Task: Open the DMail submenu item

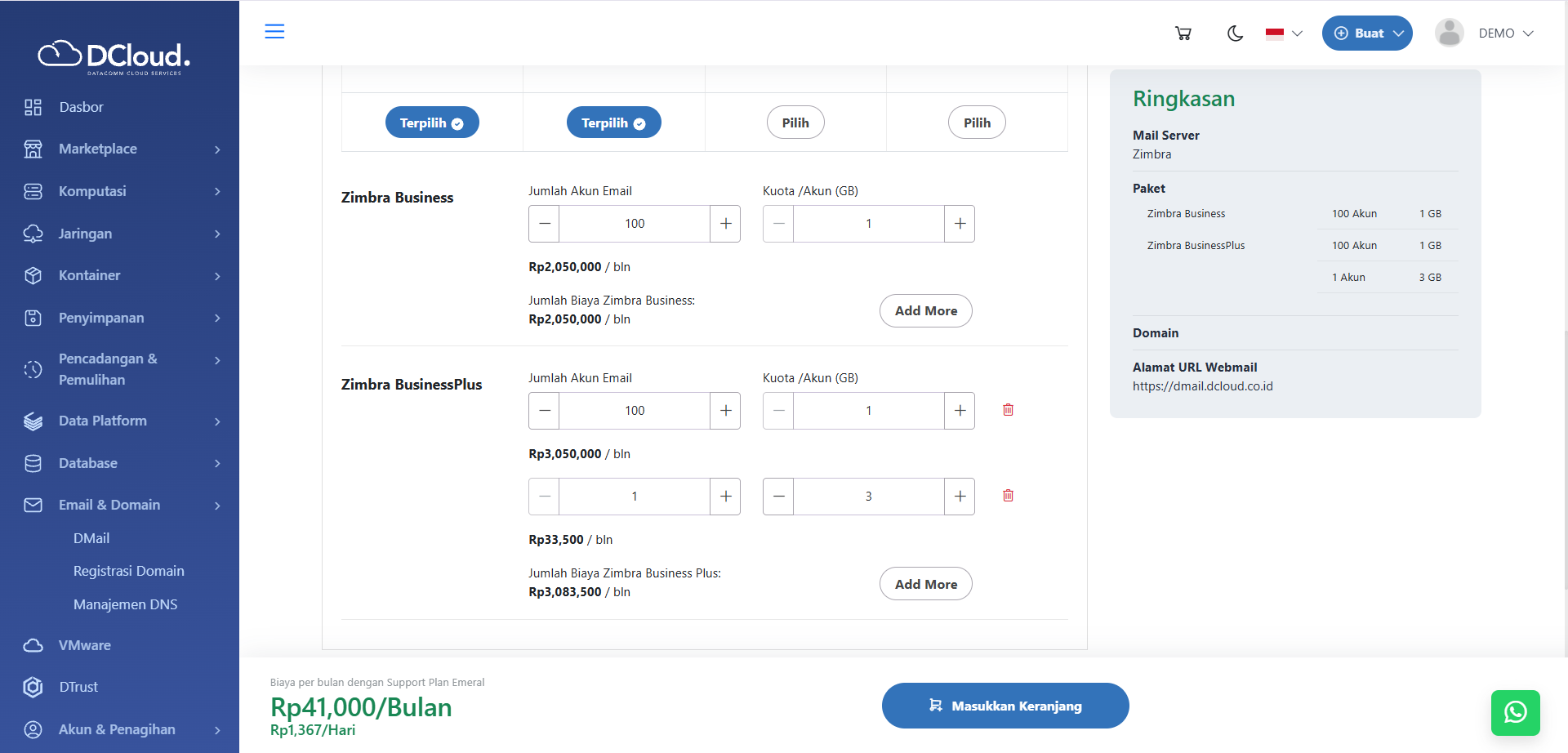Action: pyautogui.click(x=91, y=538)
